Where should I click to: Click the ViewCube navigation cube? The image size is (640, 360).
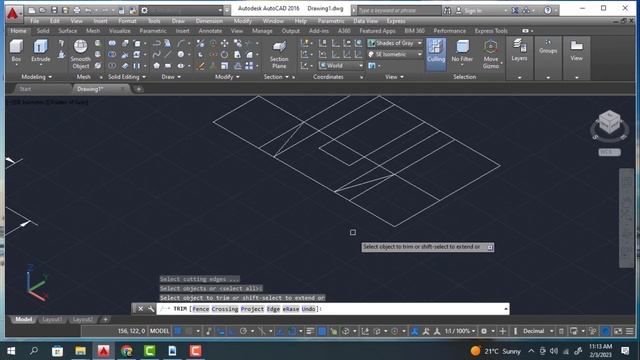(x=609, y=122)
